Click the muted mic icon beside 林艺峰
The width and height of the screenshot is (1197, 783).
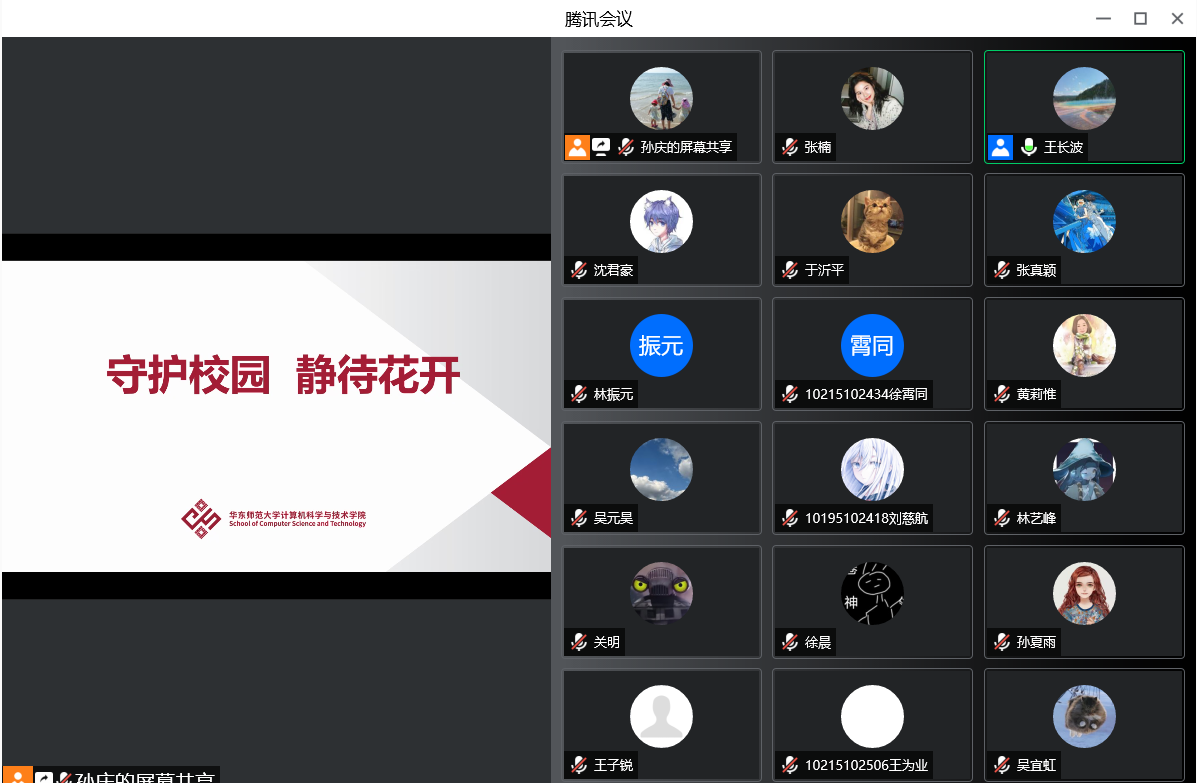[1002, 518]
